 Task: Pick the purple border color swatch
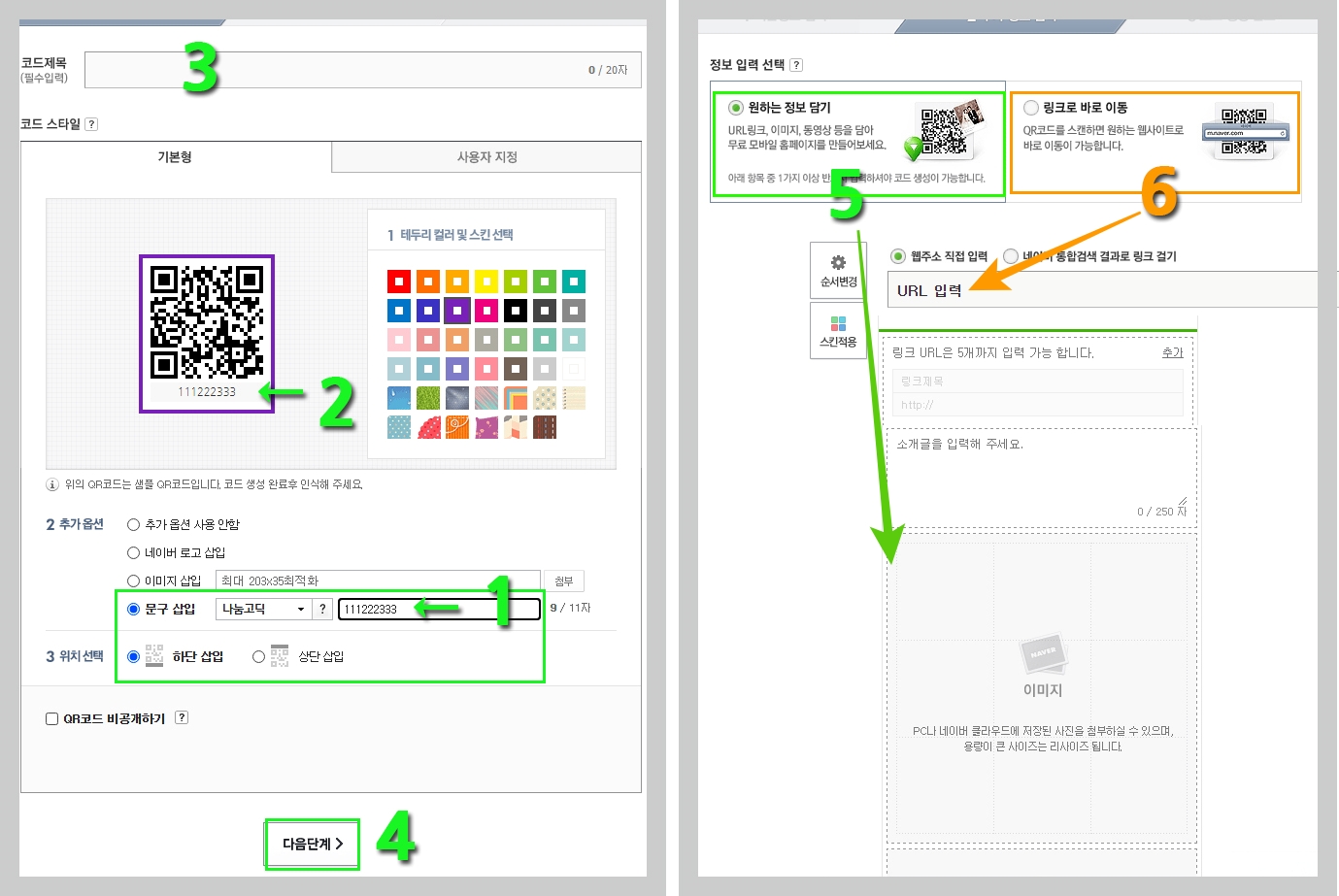click(x=457, y=311)
